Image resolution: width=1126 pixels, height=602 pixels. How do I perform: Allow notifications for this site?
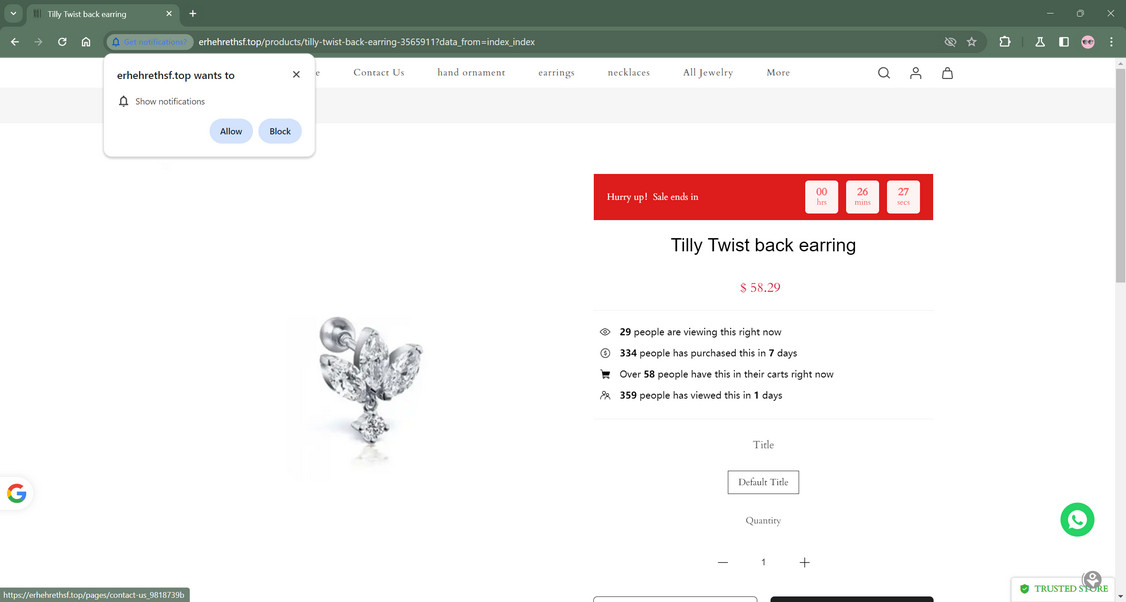(231, 131)
